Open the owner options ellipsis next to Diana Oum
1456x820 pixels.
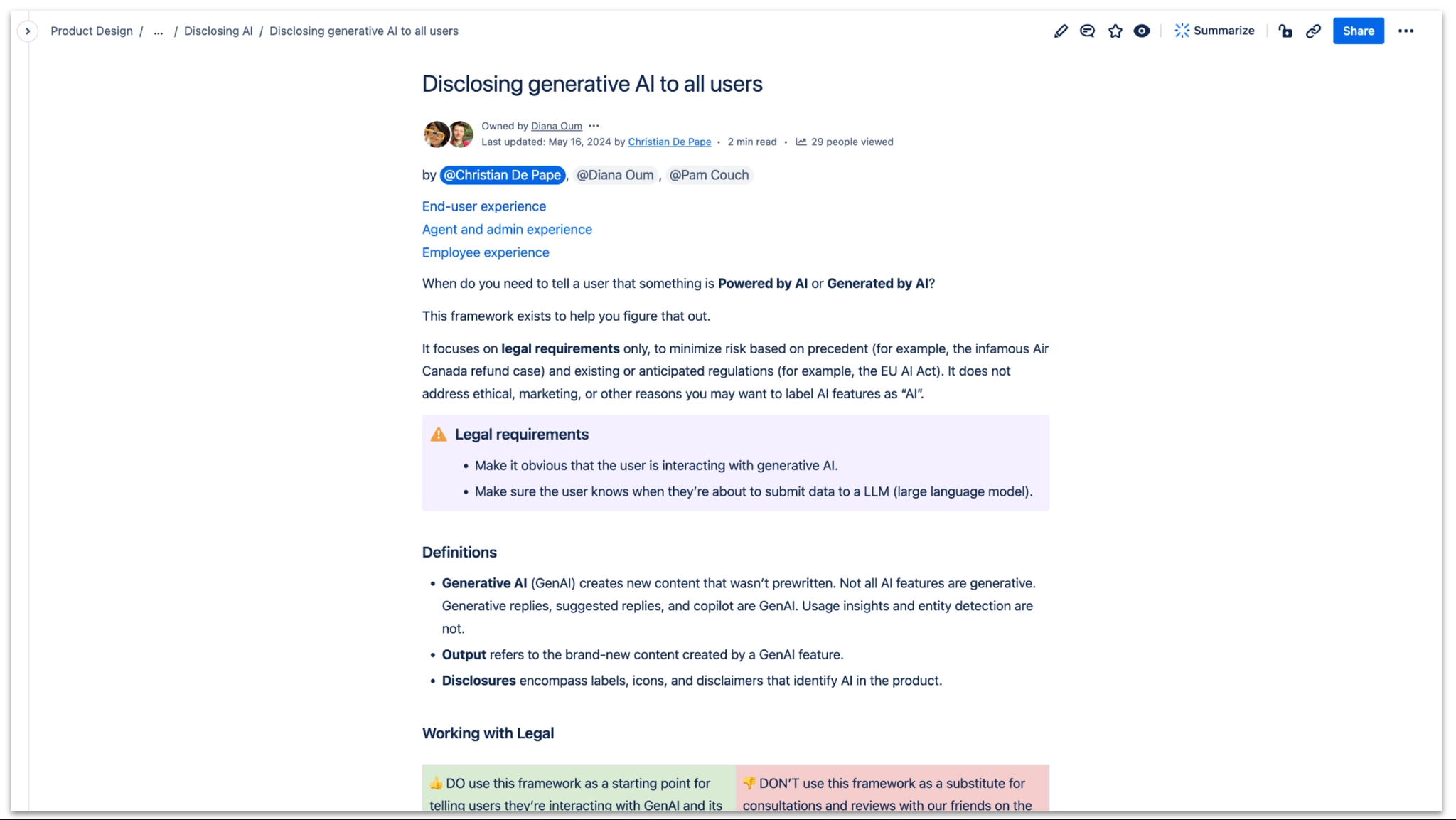(x=595, y=125)
